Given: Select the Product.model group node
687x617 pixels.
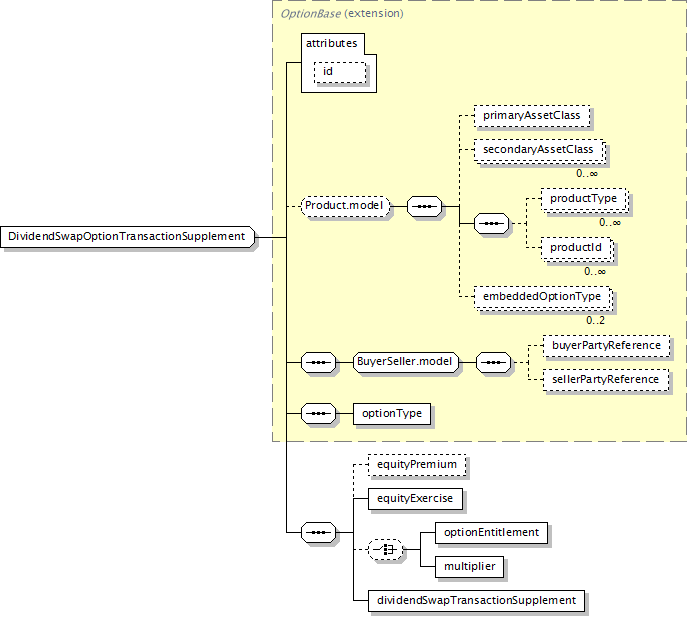Looking at the screenshot, I should pos(343,206).
